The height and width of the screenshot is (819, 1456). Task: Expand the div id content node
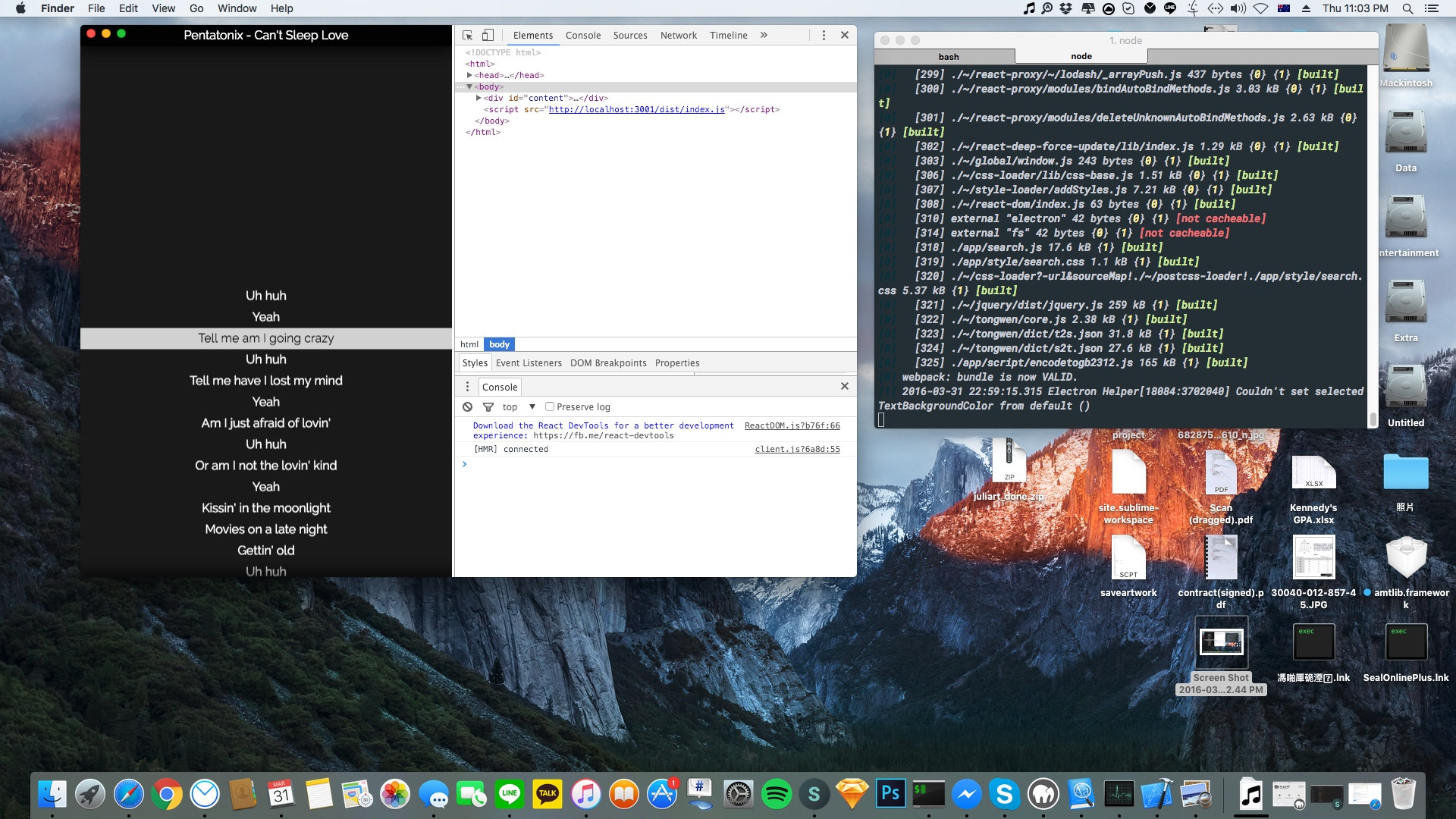479,98
